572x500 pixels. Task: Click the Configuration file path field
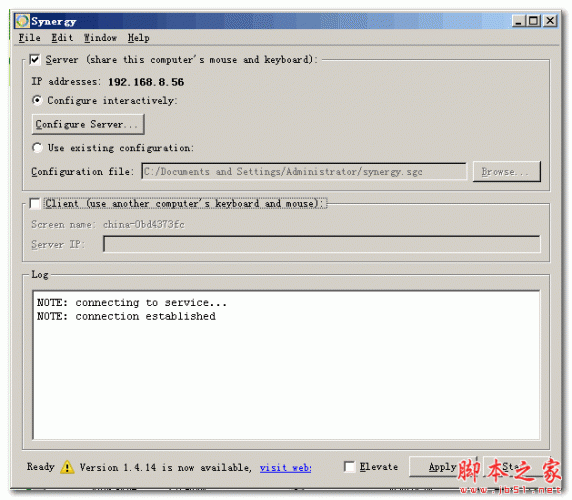click(x=304, y=171)
